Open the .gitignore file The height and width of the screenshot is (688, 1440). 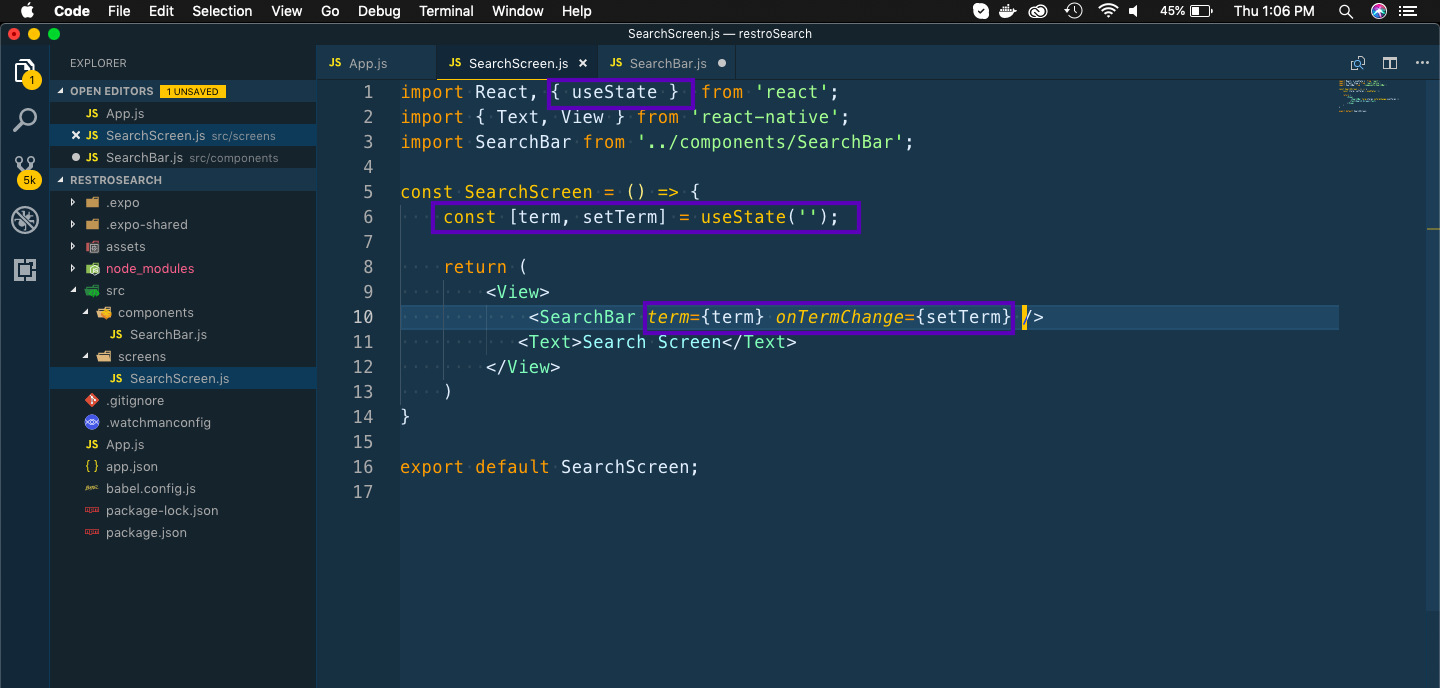tap(184, 400)
